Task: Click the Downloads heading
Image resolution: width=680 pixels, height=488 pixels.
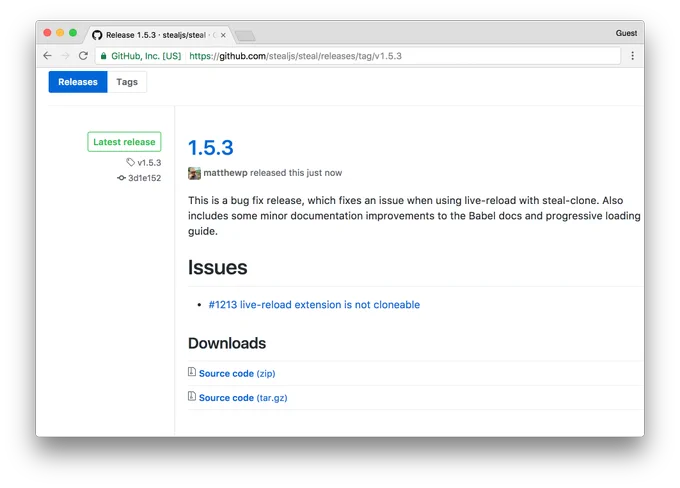Action: (227, 343)
